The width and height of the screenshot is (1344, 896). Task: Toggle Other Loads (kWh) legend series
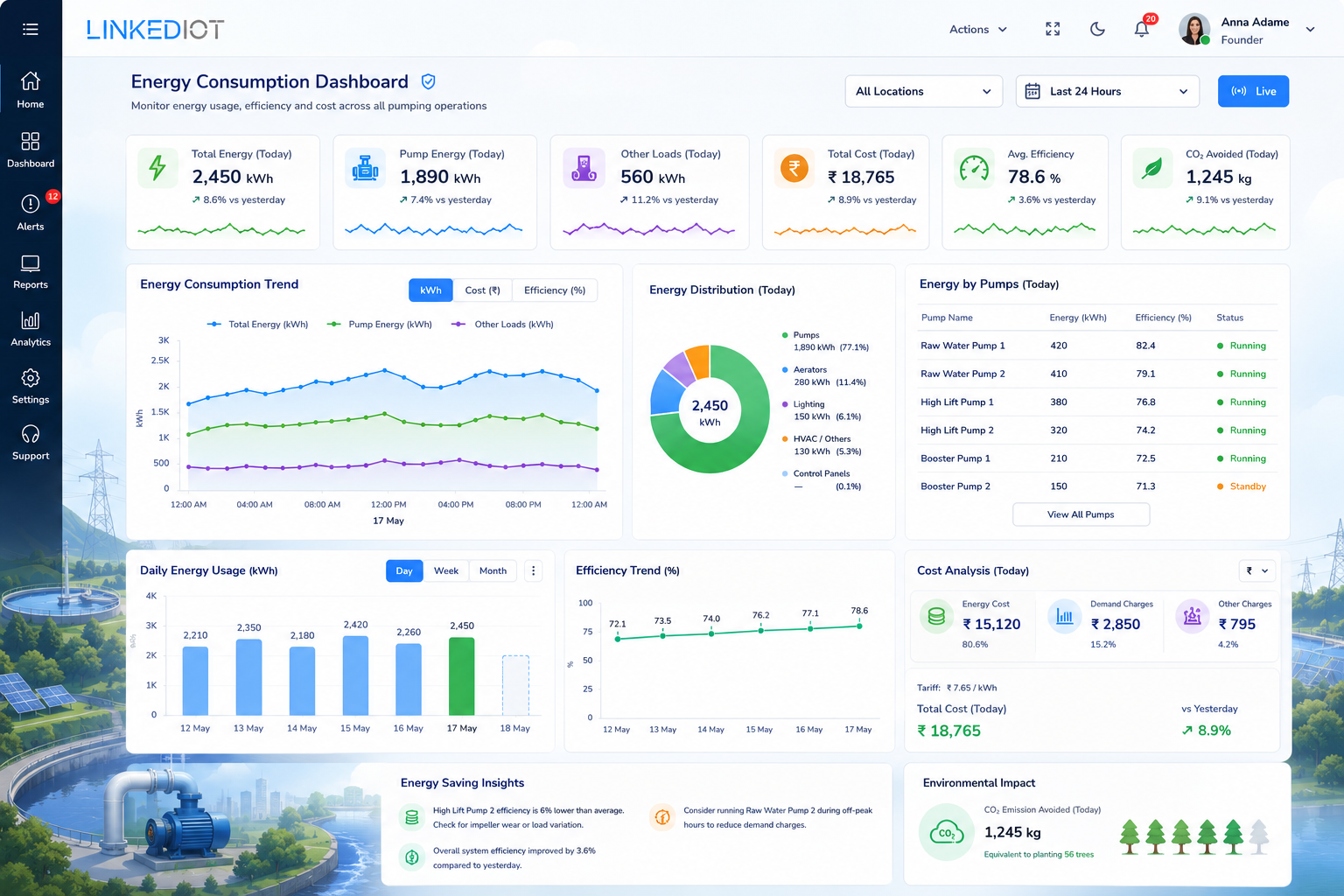coord(502,325)
